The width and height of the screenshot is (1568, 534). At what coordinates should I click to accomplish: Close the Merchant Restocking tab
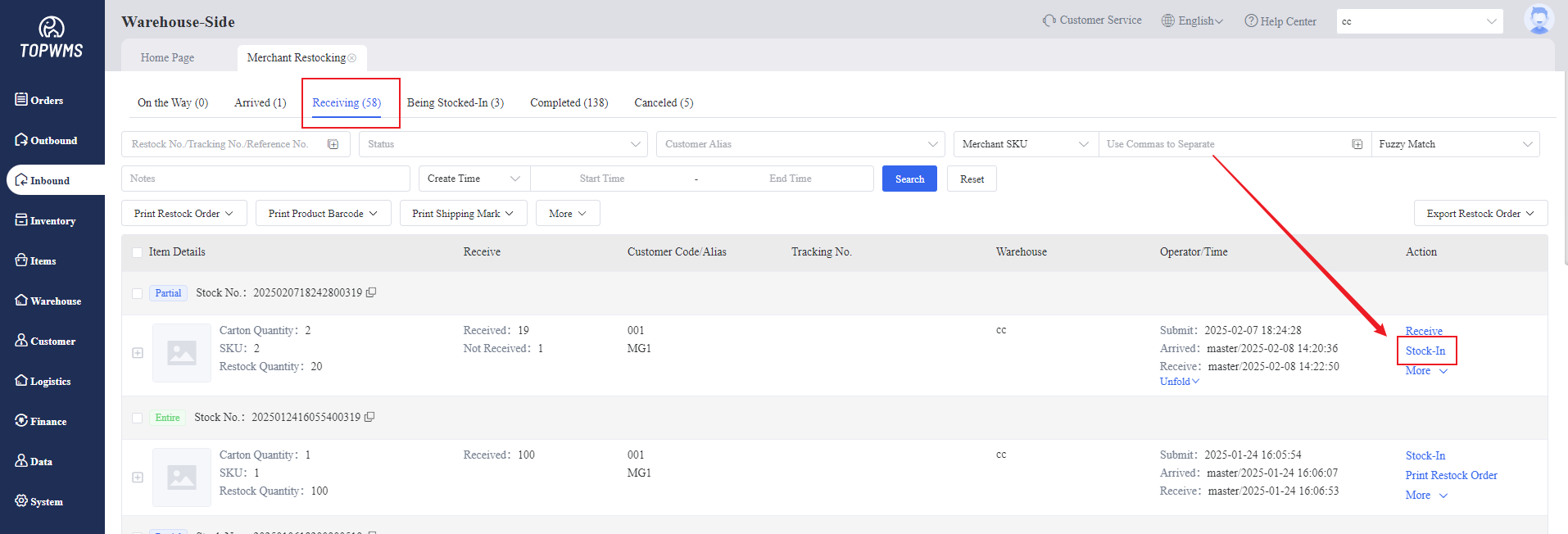point(352,58)
